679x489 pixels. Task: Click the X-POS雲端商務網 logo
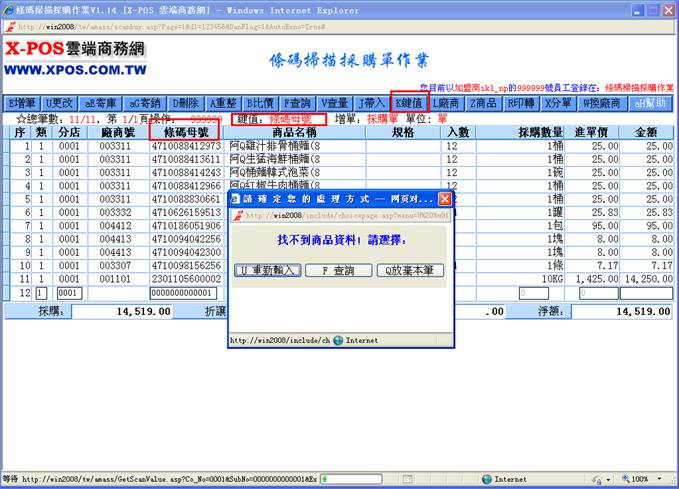[x=75, y=59]
